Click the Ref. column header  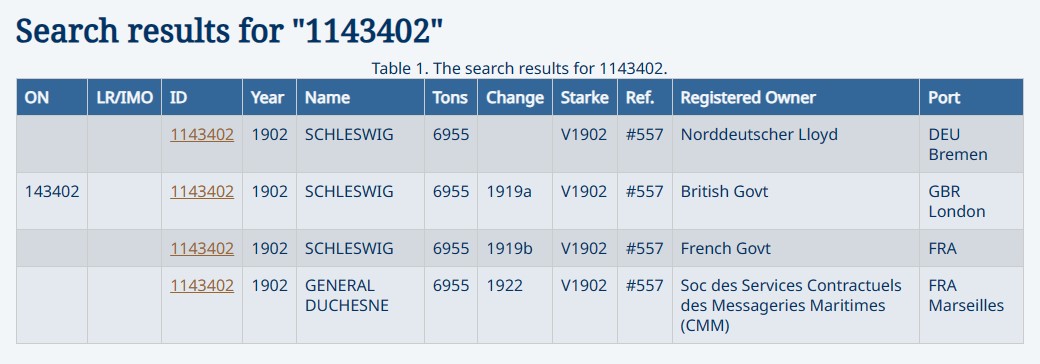[645, 97]
